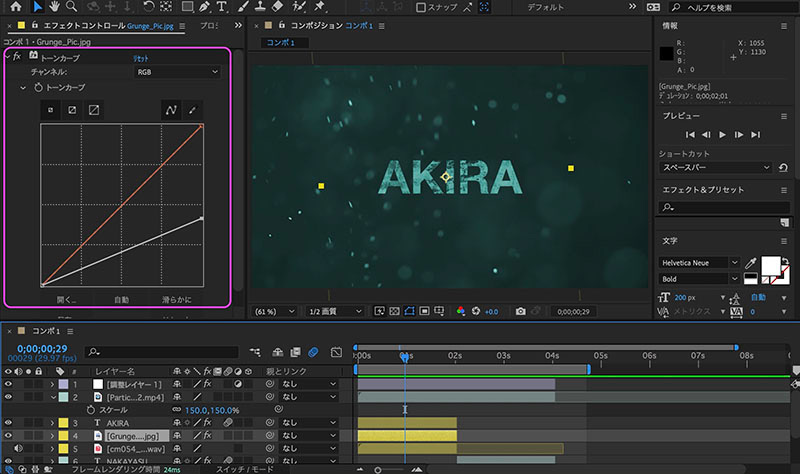Switch to Effect Controls Grunge_Pic.jpg tab
800x474 pixels.
(x=108, y=26)
